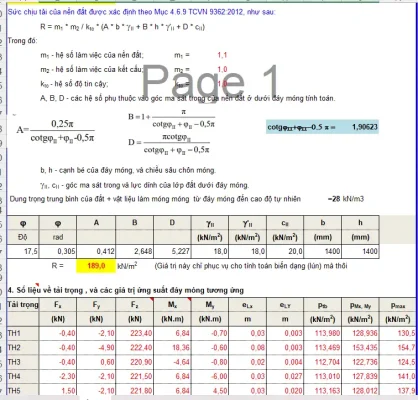This screenshot has width=418, height=400.
Task: Click coefficient A value 0,412
Action: click(x=96, y=251)
